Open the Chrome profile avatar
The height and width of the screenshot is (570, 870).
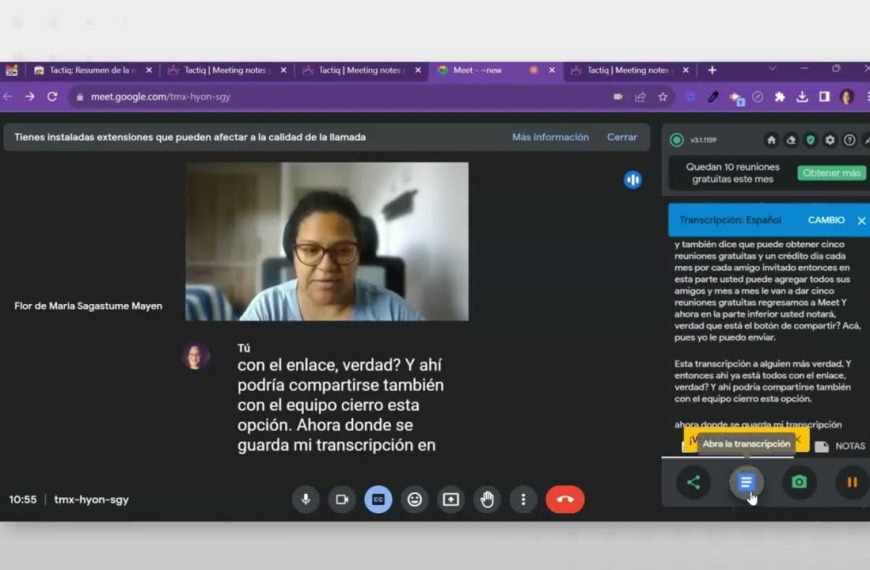[847, 97]
